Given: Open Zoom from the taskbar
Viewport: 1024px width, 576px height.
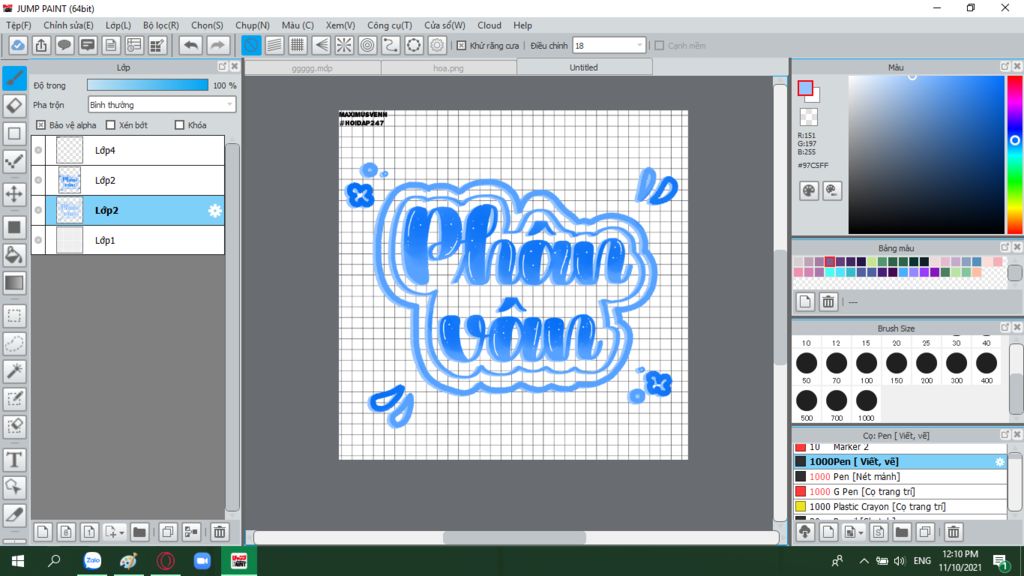Looking at the screenshot, I should [202, 561].
